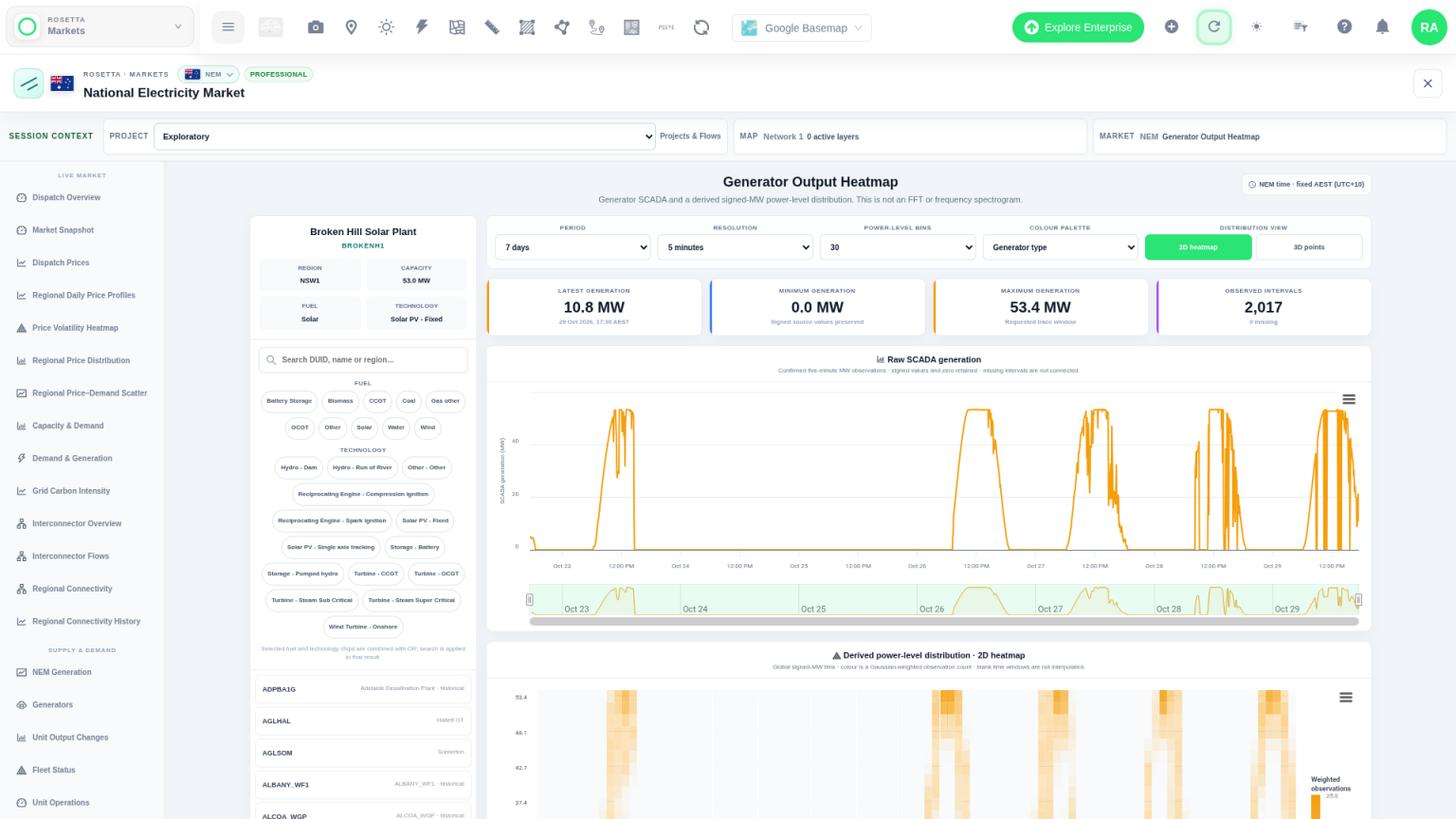The height and width of the screenshot is (819, 1456).
Task: Open Fleet Status in sidebar
Action: [54, 770]
